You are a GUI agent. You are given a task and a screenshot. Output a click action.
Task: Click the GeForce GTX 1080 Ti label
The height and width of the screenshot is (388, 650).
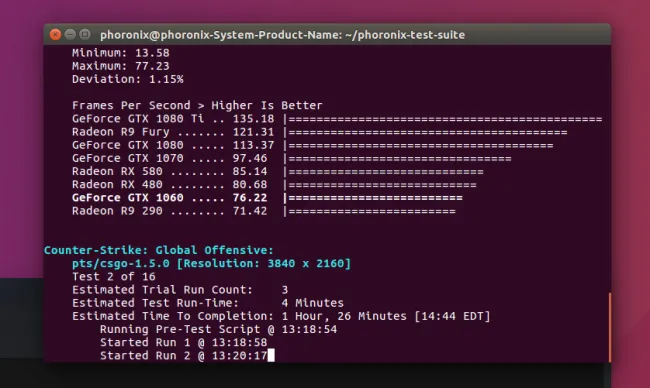(138, 119)
